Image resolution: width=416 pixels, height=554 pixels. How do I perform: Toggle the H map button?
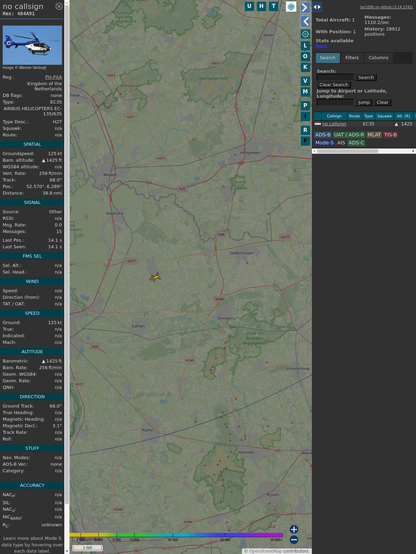click(261, 6)
